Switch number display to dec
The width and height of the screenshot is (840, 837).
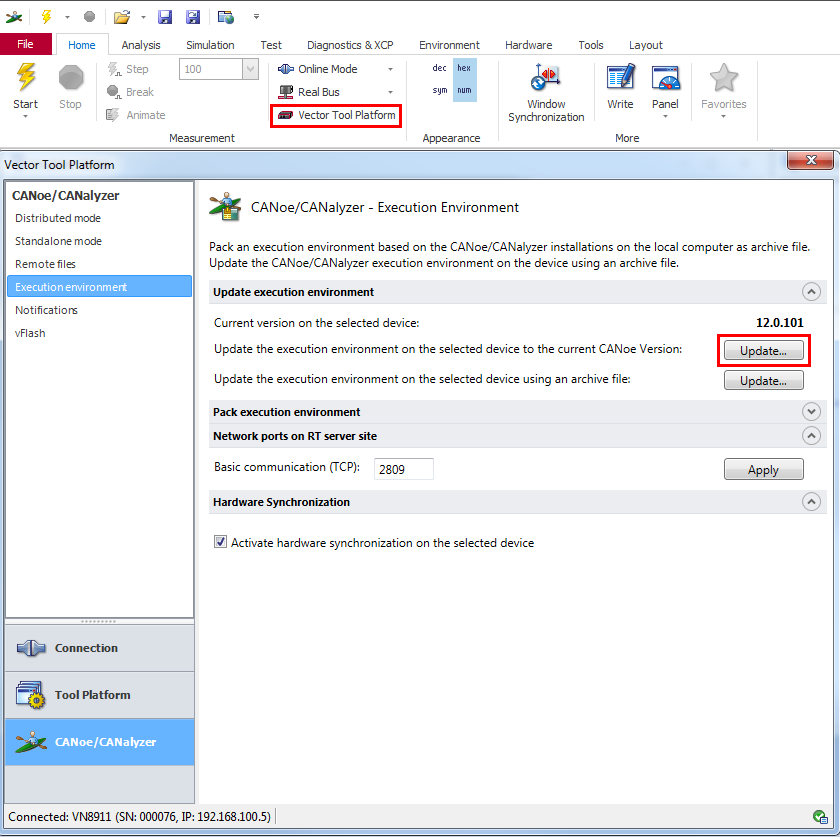(x=440, y=68)
